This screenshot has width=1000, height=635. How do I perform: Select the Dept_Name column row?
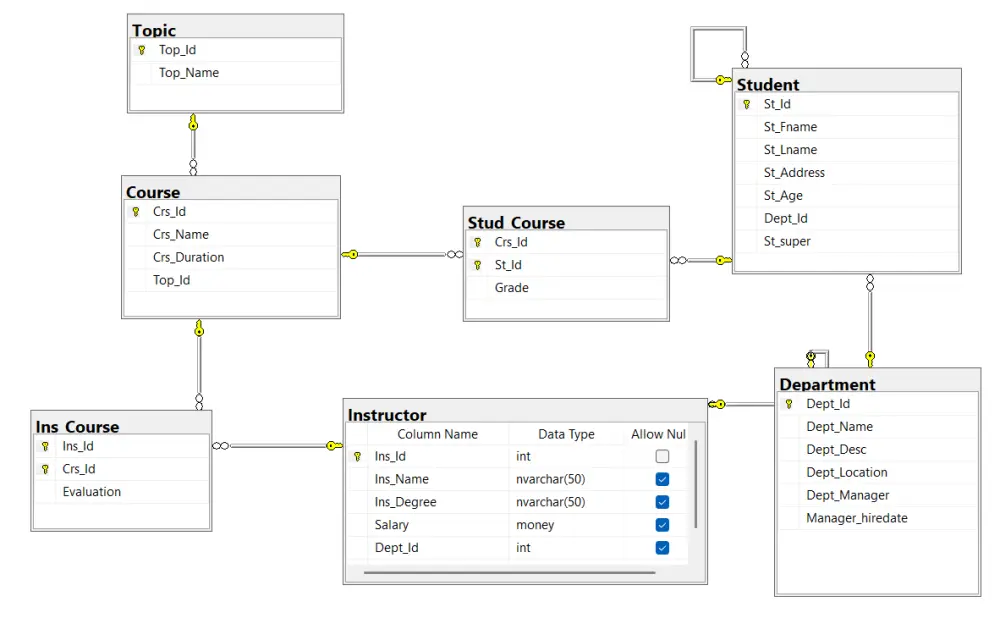click(878, 427)
